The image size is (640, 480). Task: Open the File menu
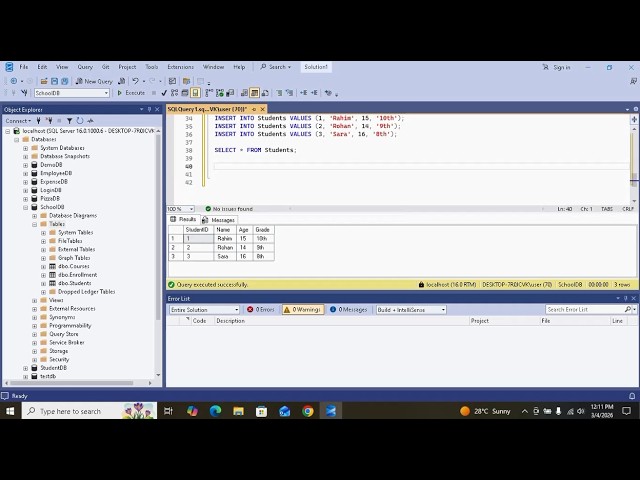click(24, 67)
